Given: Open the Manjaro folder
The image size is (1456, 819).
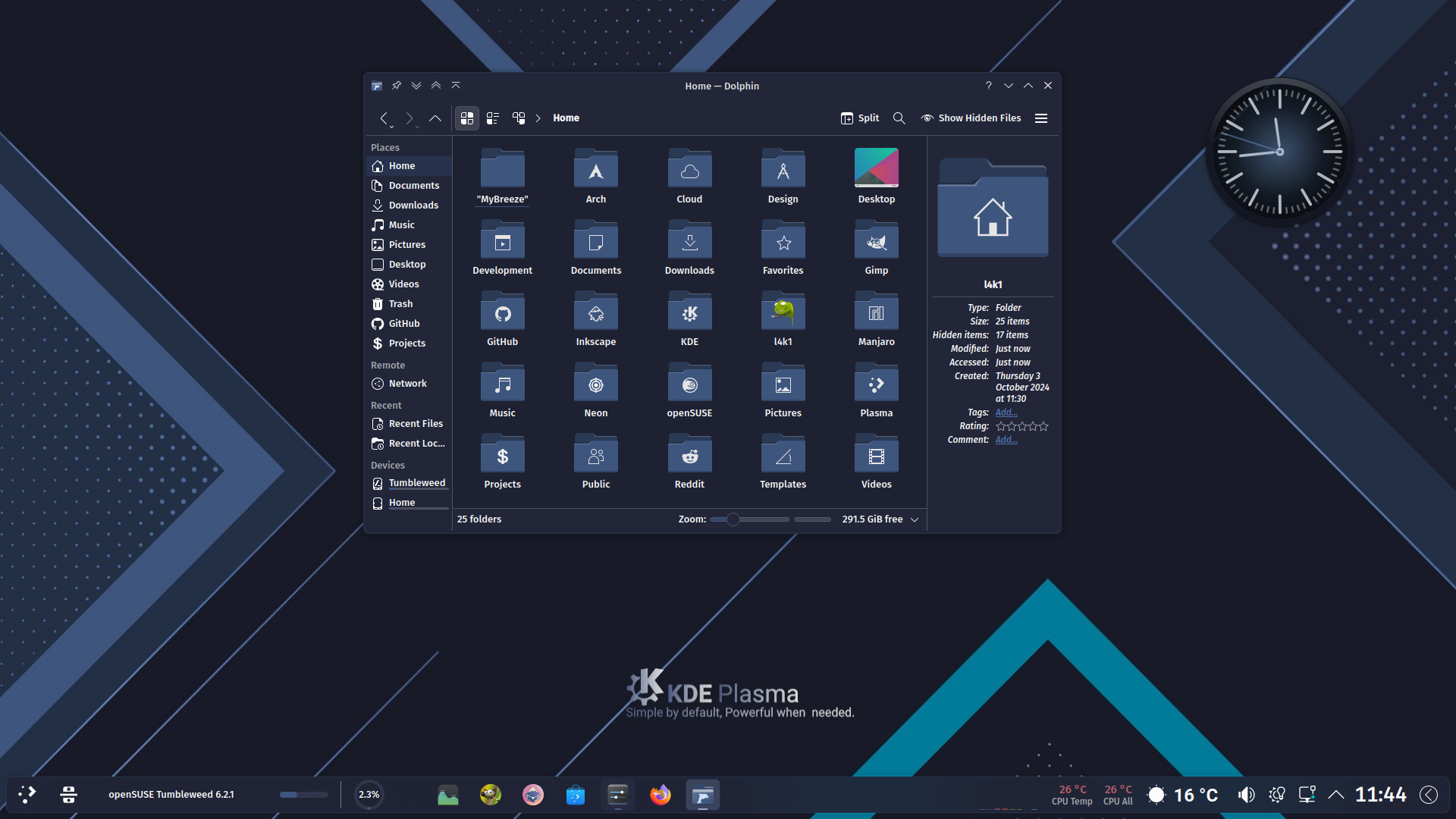Looking at the screenshot, I should click(876, 318).
